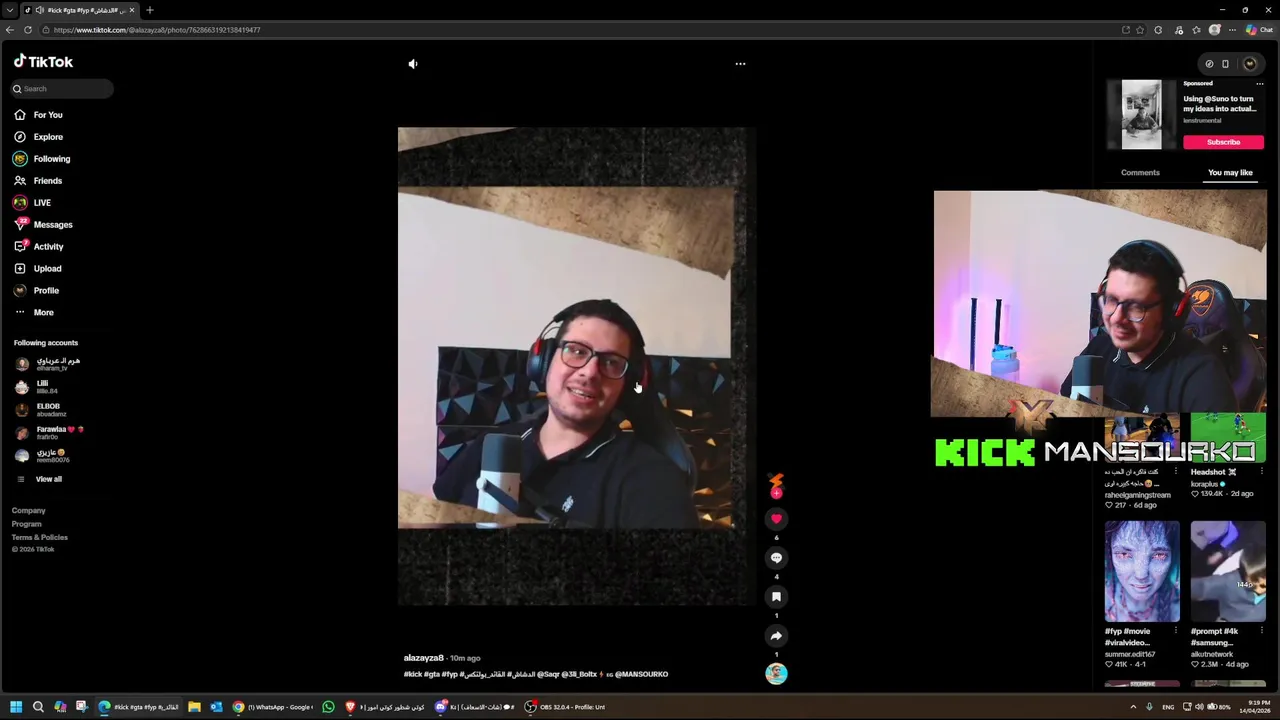Expand the Company footer section
Viewport: 1280px width, 720px height.
pos(28,511)
